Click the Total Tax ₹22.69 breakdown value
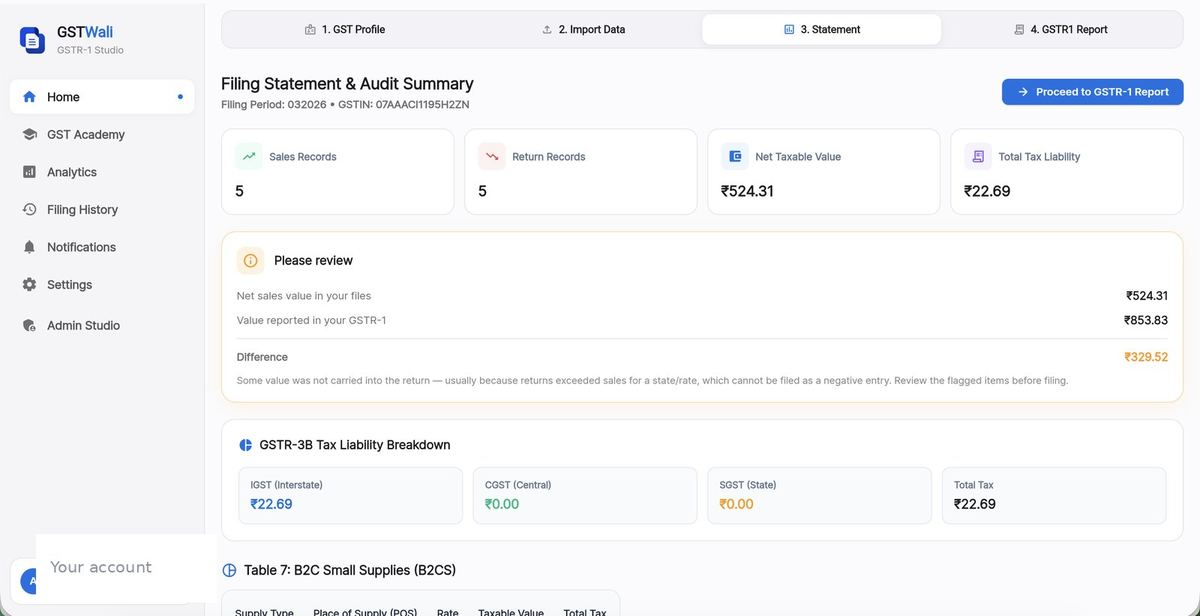Viewport: 1200px width, 616px height. pos(975,504)
